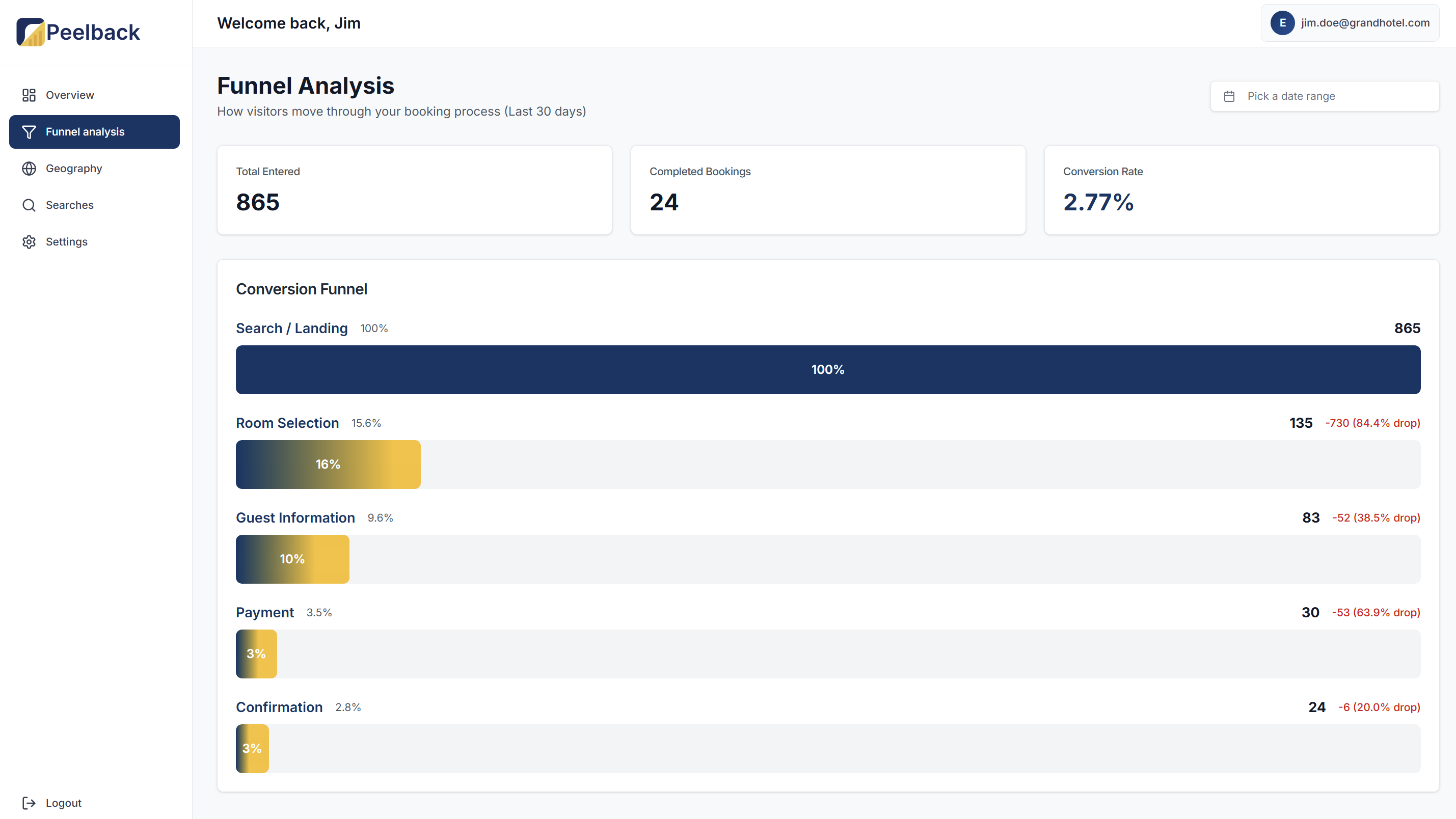This screenshot has width=1456, height=819.
Task: Click the Logout link
Action: click(63, 803)
